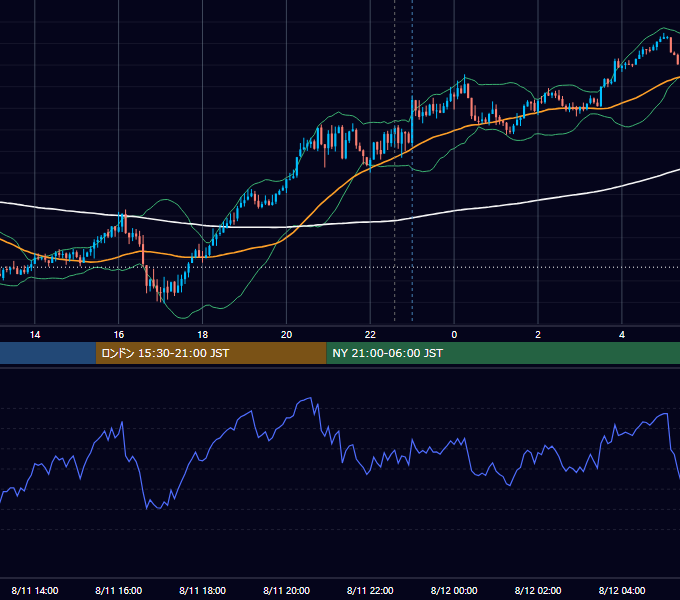Click the 20 hour label on price chart axis
The height and width of the screenshot is (600, 680).
(x=286, y=335)
